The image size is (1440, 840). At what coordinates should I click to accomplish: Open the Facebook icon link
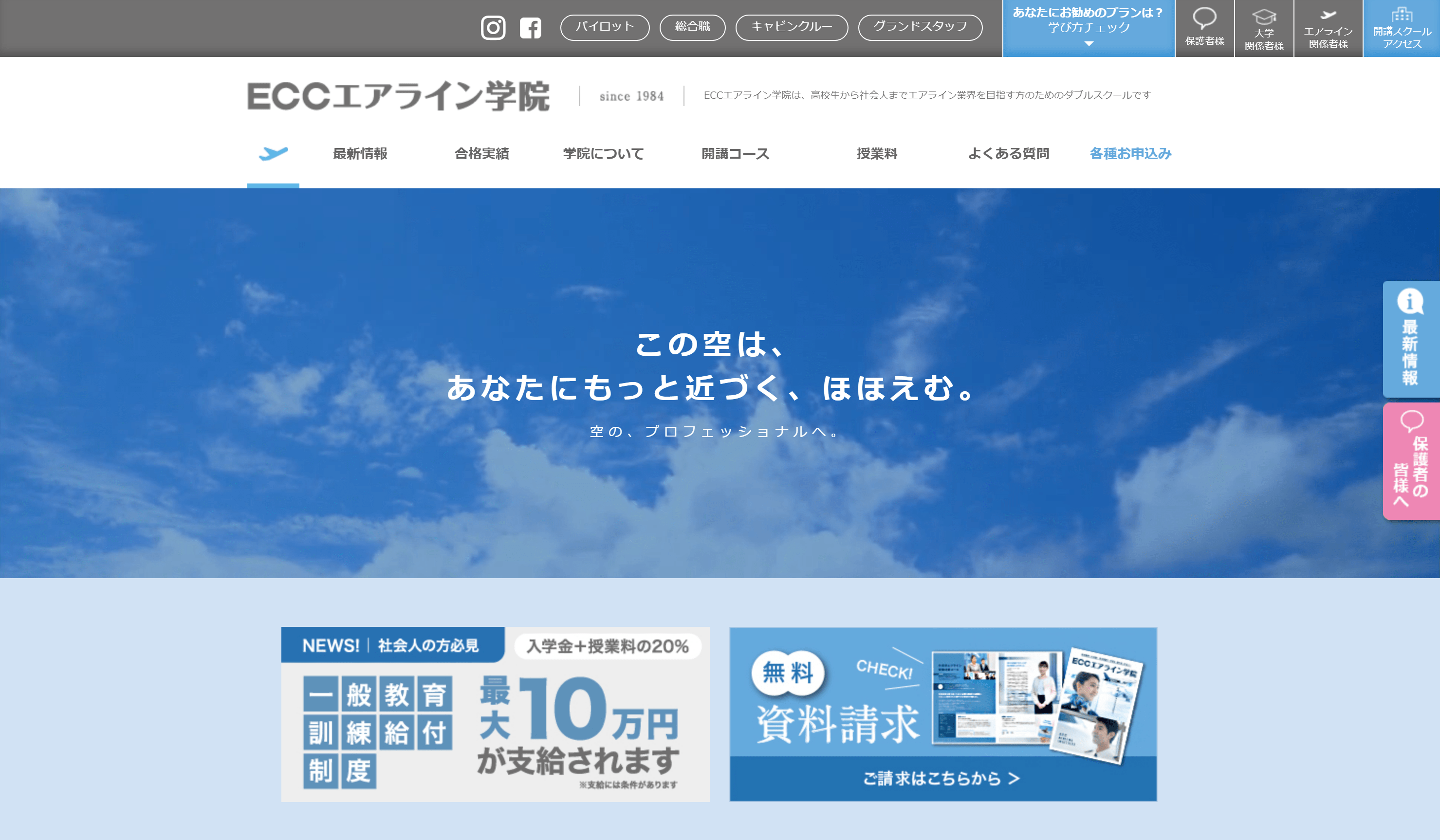[x=530, y=27]
